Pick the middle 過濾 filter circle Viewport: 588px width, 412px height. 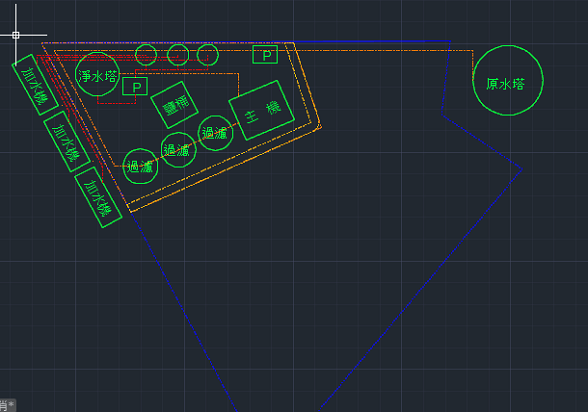pos(178,150)
